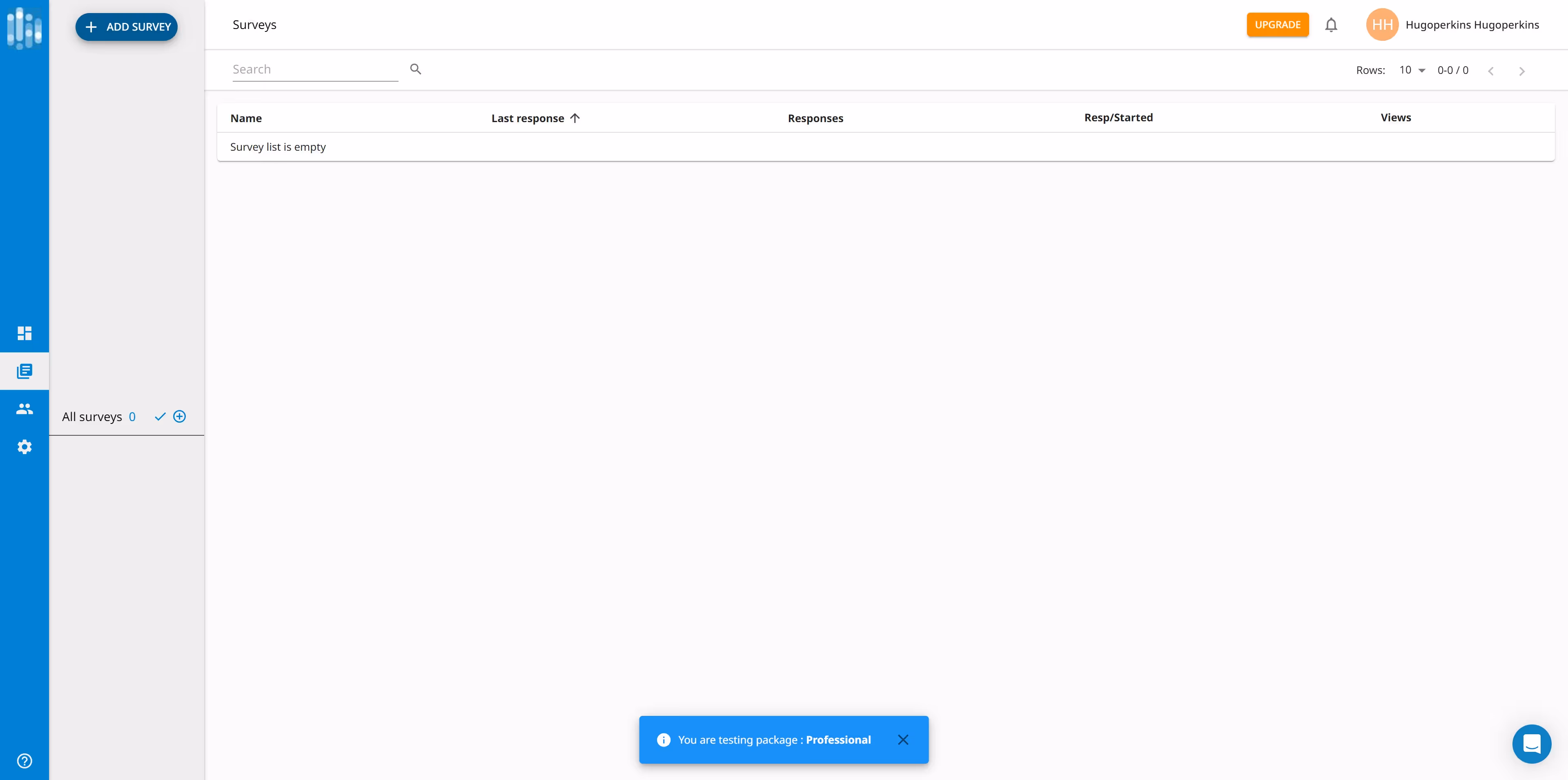Open the dashboard grid icon in sidebar
This screenshot has height=780, width=1568.
coord(24,333)
